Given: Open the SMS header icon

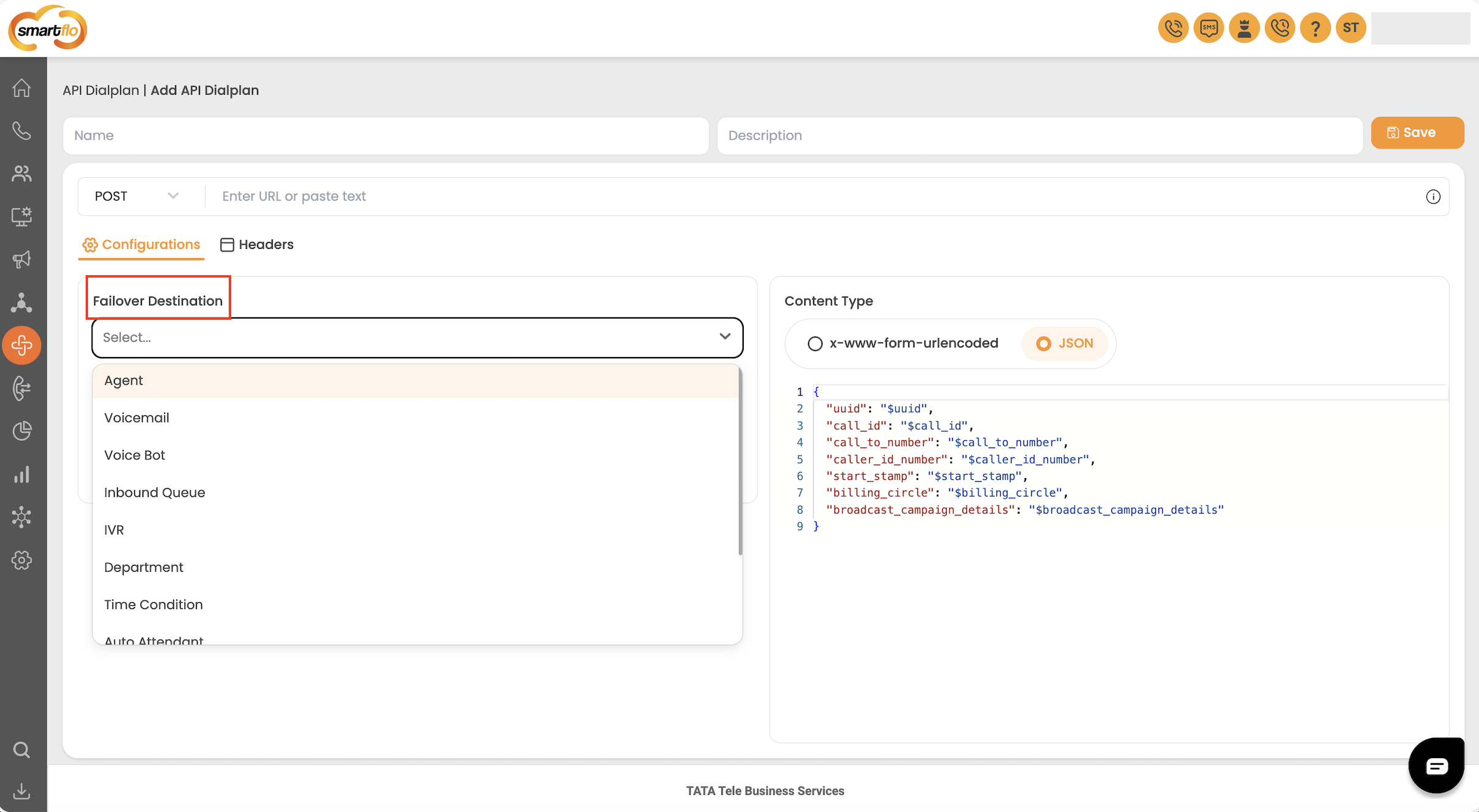Looking at the screenshot, I should pos(1209,28).
